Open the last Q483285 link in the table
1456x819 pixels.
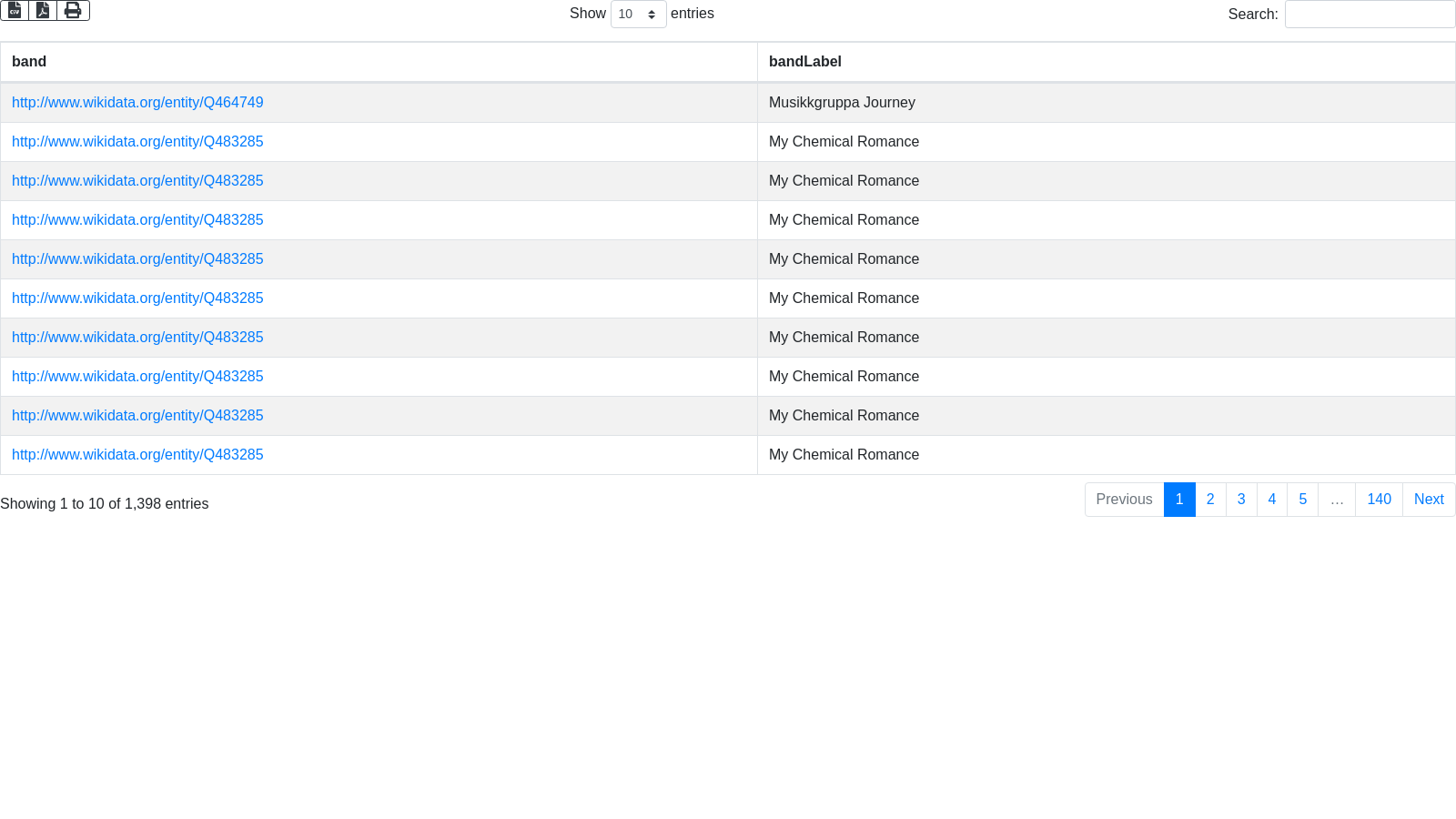(x=137, y=455)
